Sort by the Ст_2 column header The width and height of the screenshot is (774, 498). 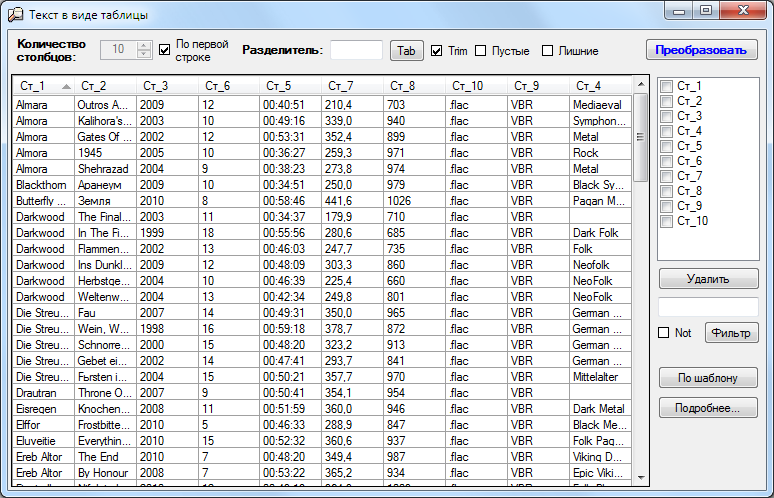(105, 86)
